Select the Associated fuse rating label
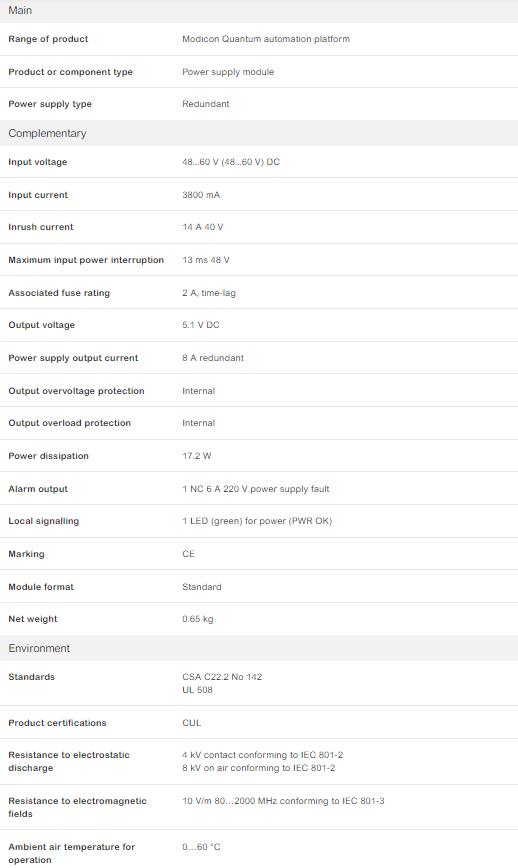 (x=59, y=293)
